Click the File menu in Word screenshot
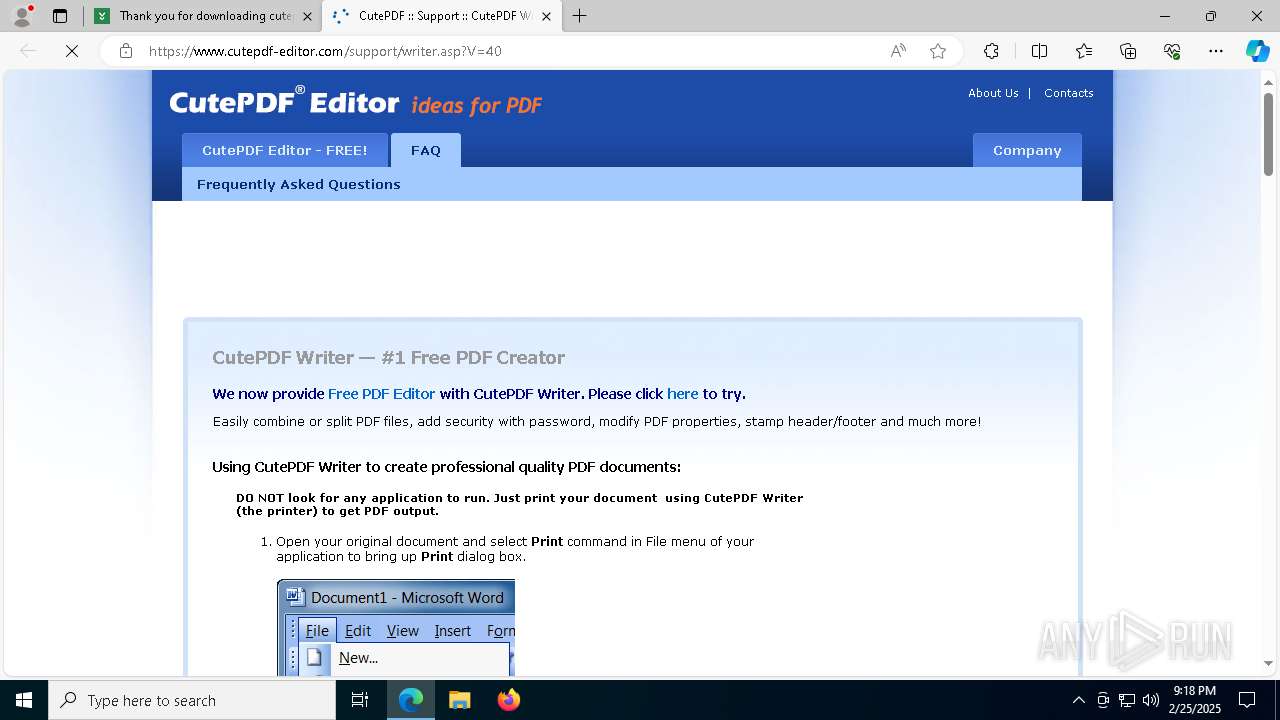Screen dimensions: 1280x720 317,631
